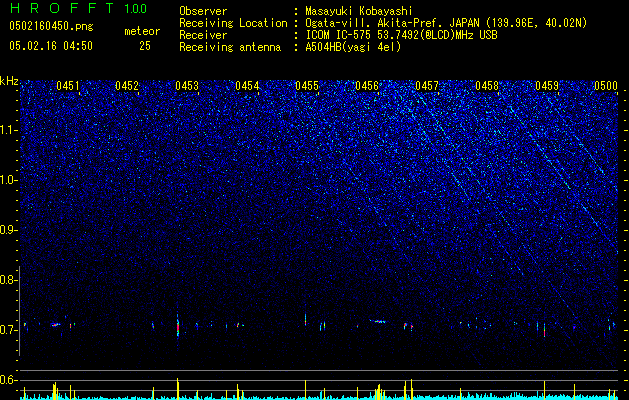The height and width of the screenshot is (400, 629).
Task: Click the horizontal echo streak below 0456
Action: 377,321
